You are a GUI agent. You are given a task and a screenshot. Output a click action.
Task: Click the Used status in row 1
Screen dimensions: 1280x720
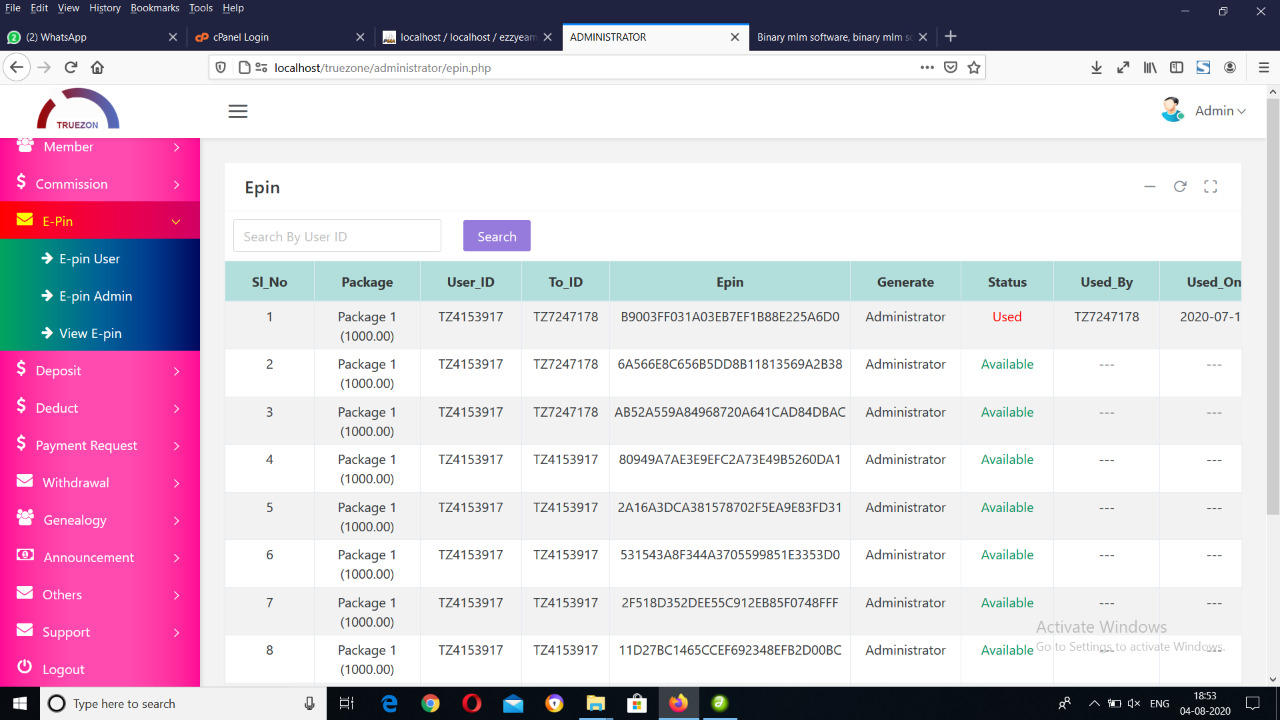[x=1007, y=317]
